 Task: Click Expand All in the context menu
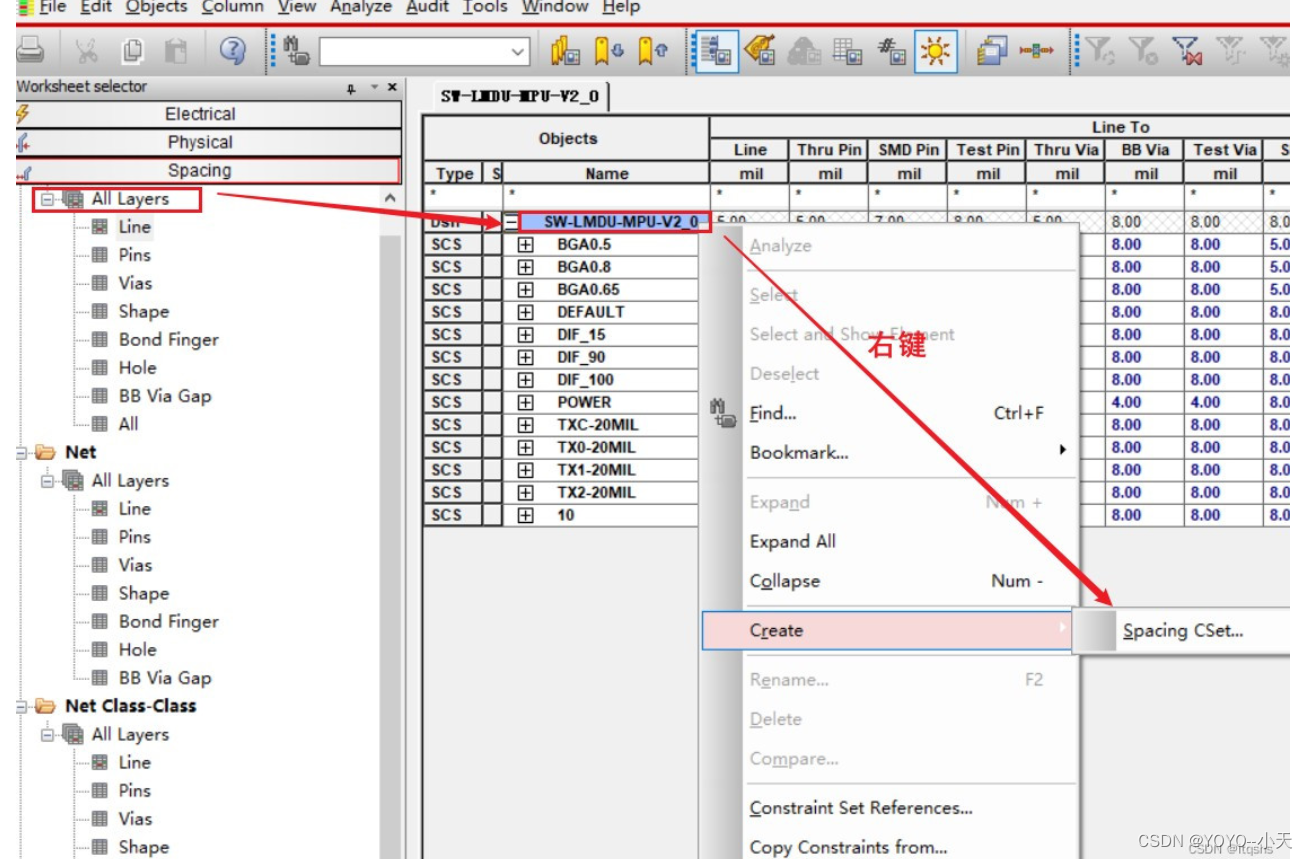point(792,541)
